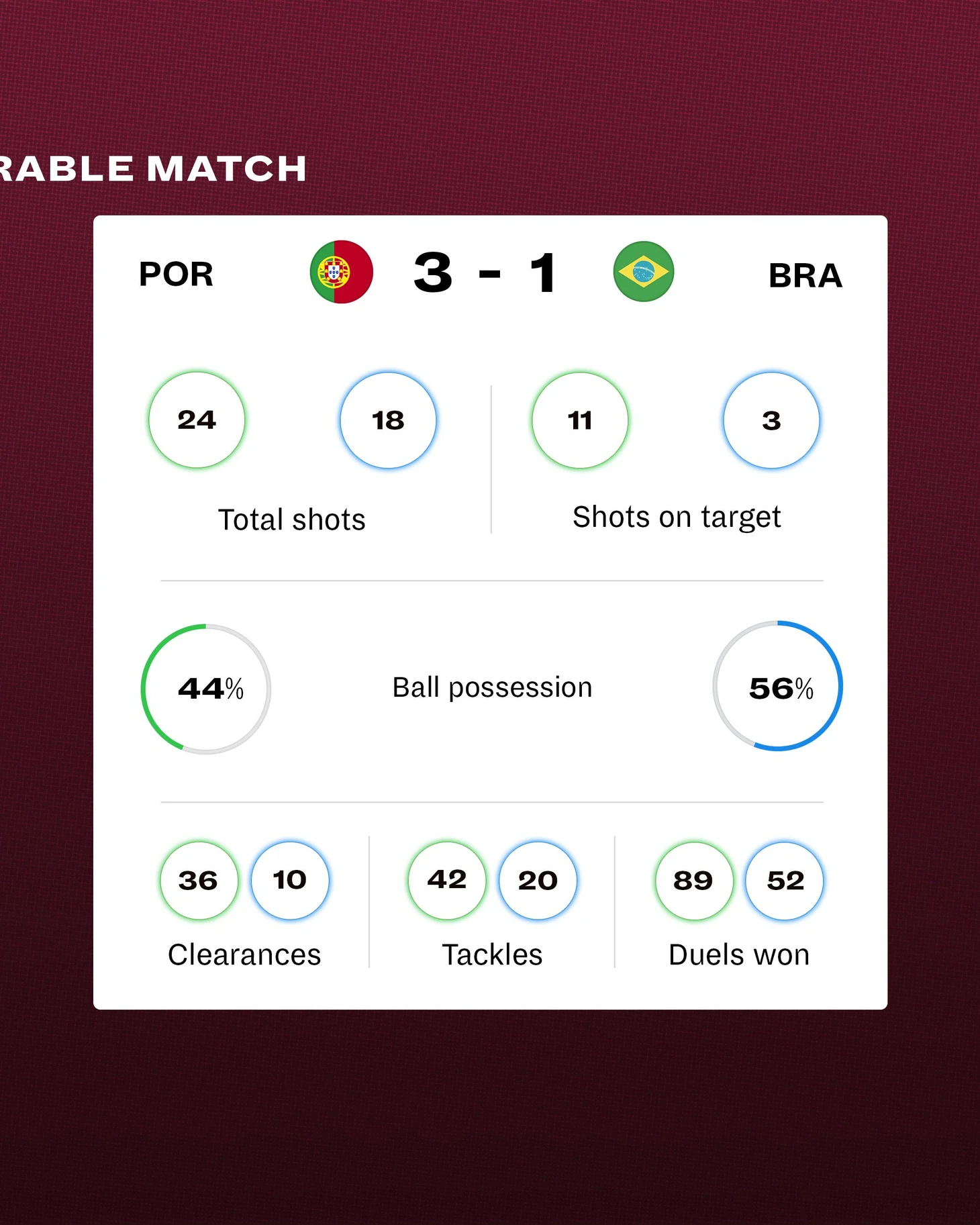The width and height of the screenshot is (980, 1225).
Task: Select the 10 clearances circle
Action: pos(290,880)
